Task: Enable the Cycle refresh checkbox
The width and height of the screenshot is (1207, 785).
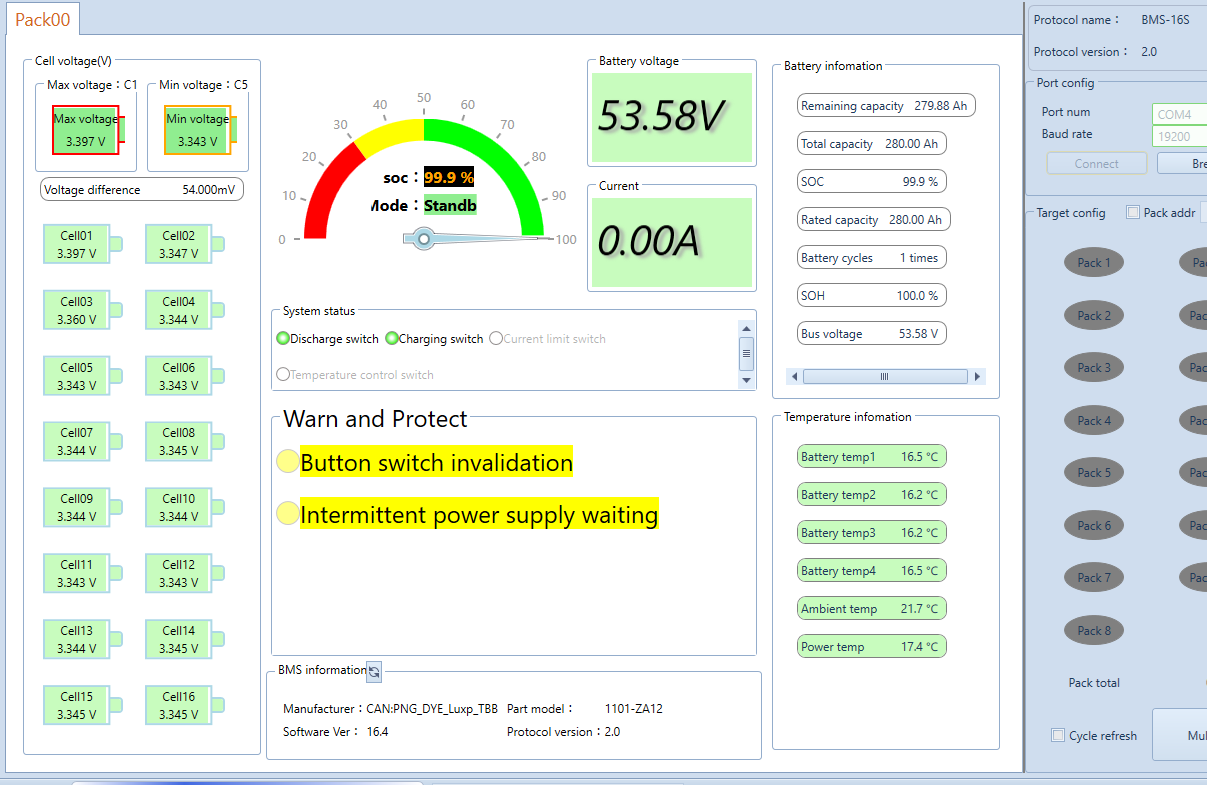Action: (x=1058, y=736)
